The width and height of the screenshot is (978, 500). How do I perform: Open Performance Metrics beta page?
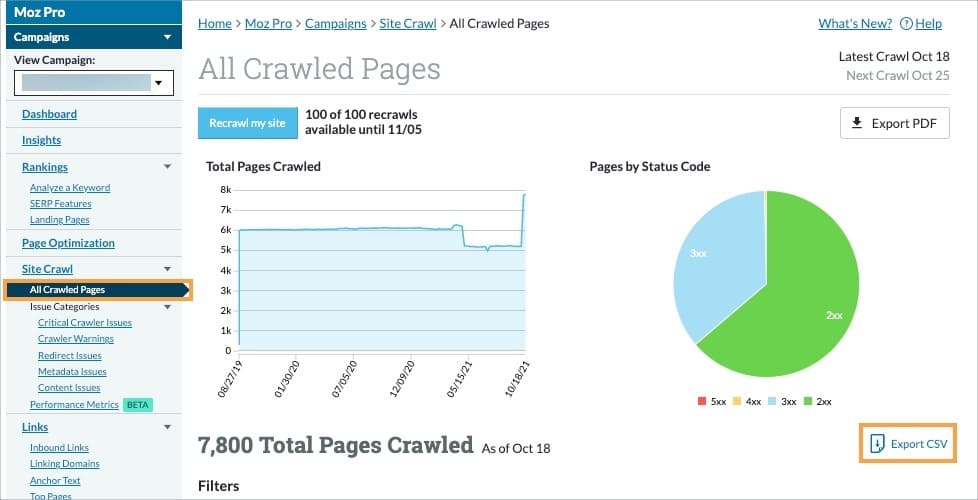click(74, 405)
